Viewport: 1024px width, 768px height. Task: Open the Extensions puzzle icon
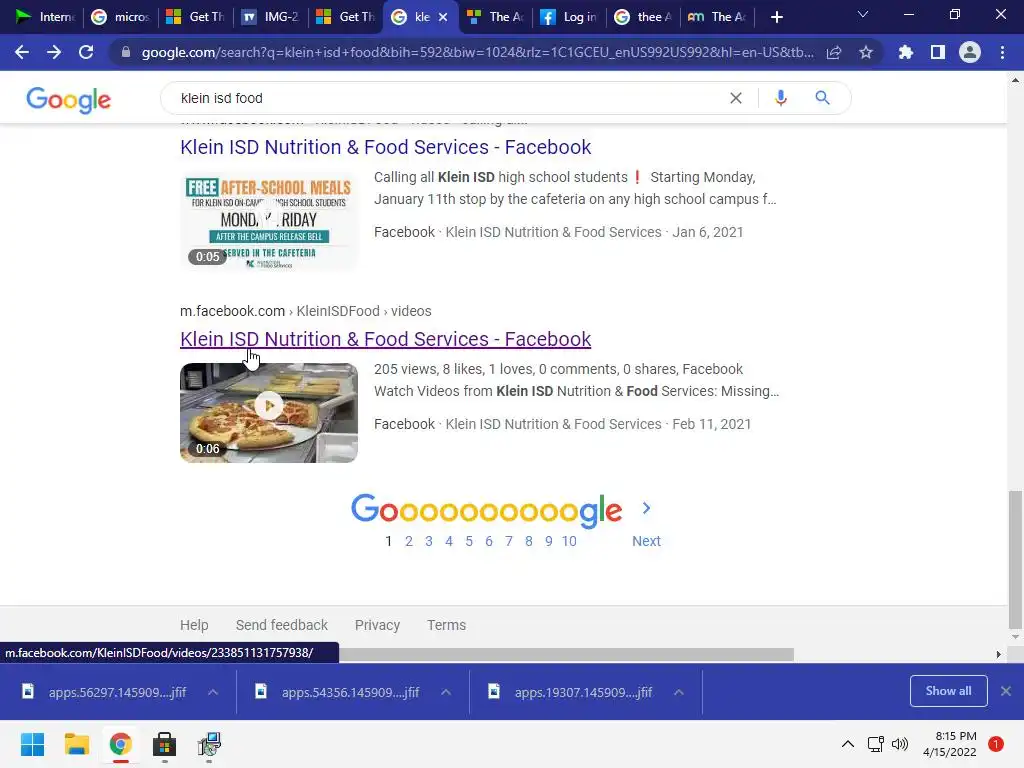tap(905, 52)
